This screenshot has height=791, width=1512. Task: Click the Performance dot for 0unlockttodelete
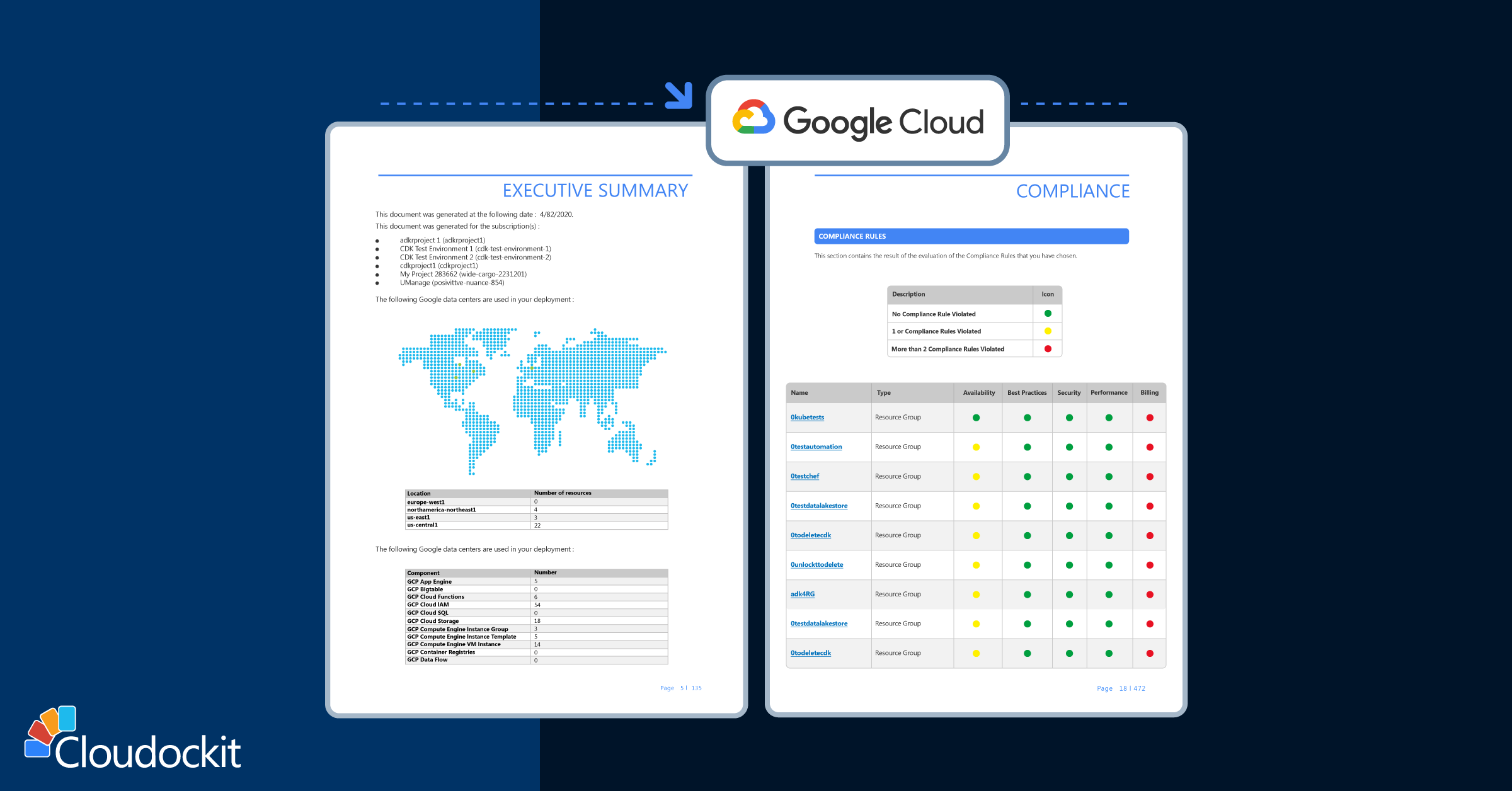click(1109, 565)
